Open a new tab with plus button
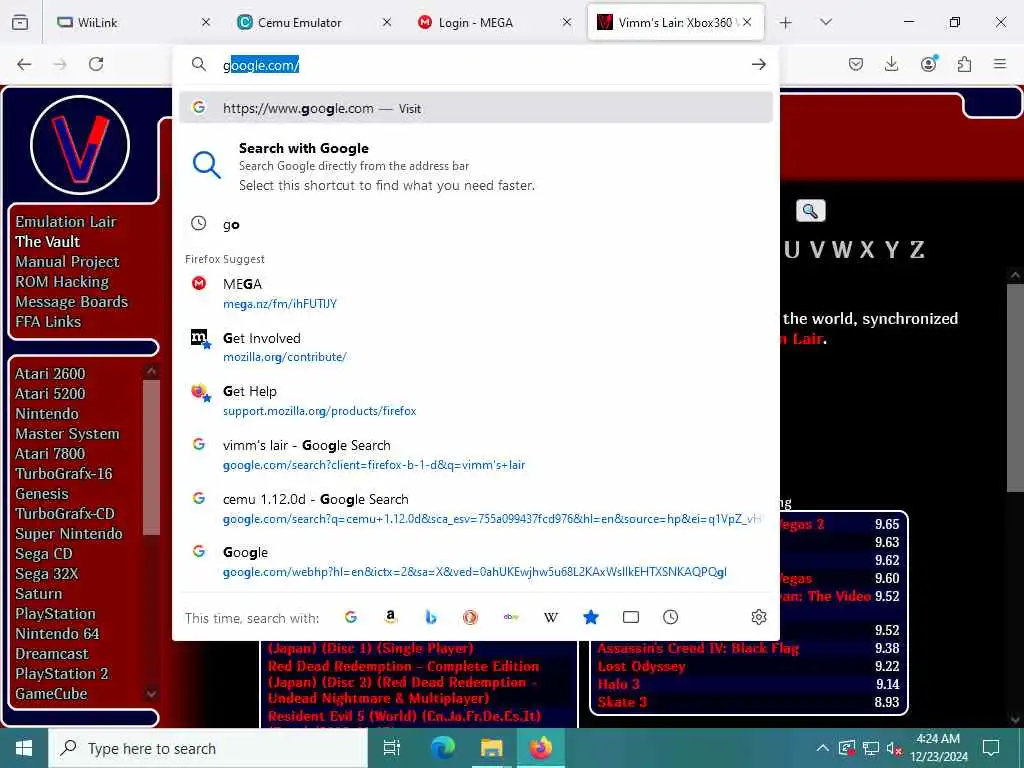1024x768 pixels. [786, 23]
